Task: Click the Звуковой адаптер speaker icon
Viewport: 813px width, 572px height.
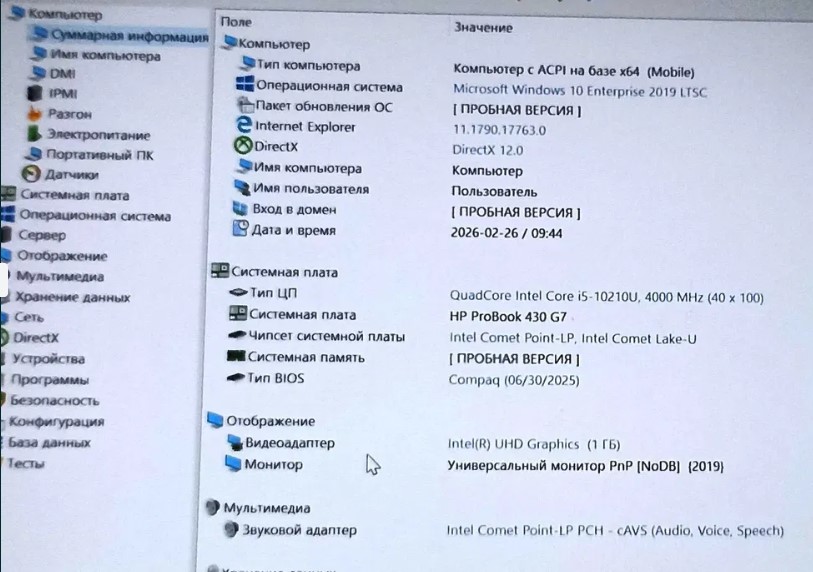Action: 231,529
